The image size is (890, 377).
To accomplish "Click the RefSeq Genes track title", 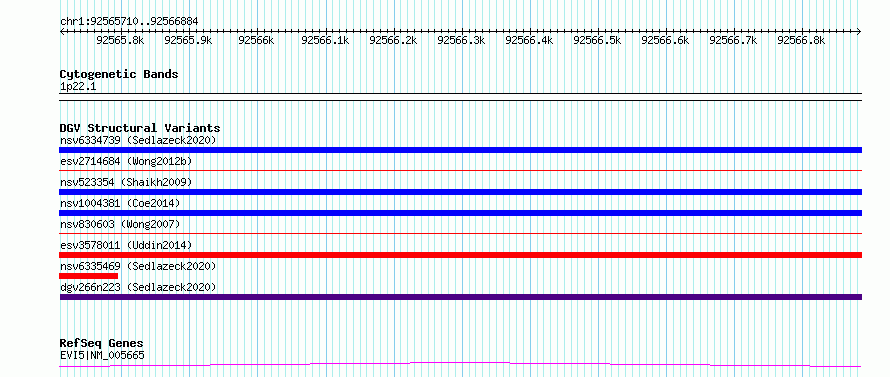I will pos(102,344).
